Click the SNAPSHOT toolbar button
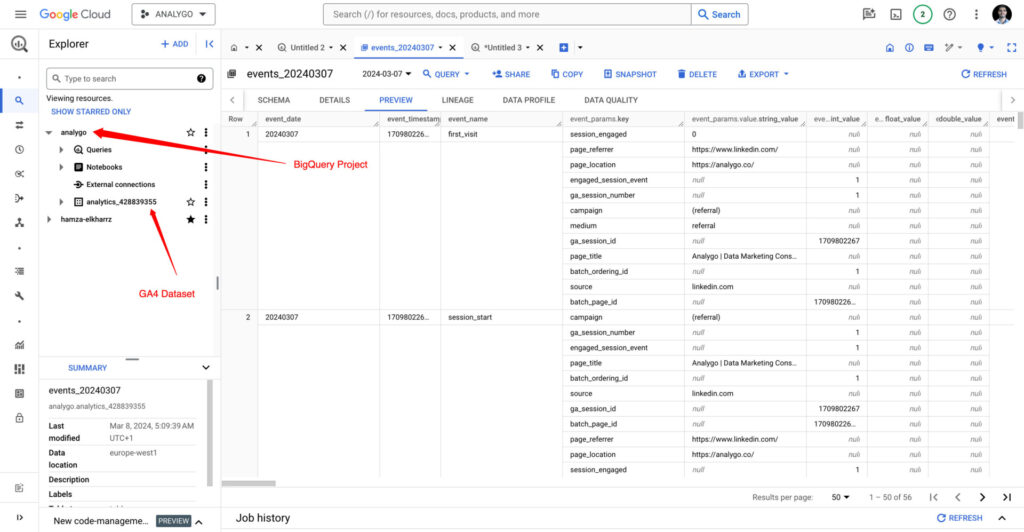This screenshot has width=1024, height=532. (630, 74)
